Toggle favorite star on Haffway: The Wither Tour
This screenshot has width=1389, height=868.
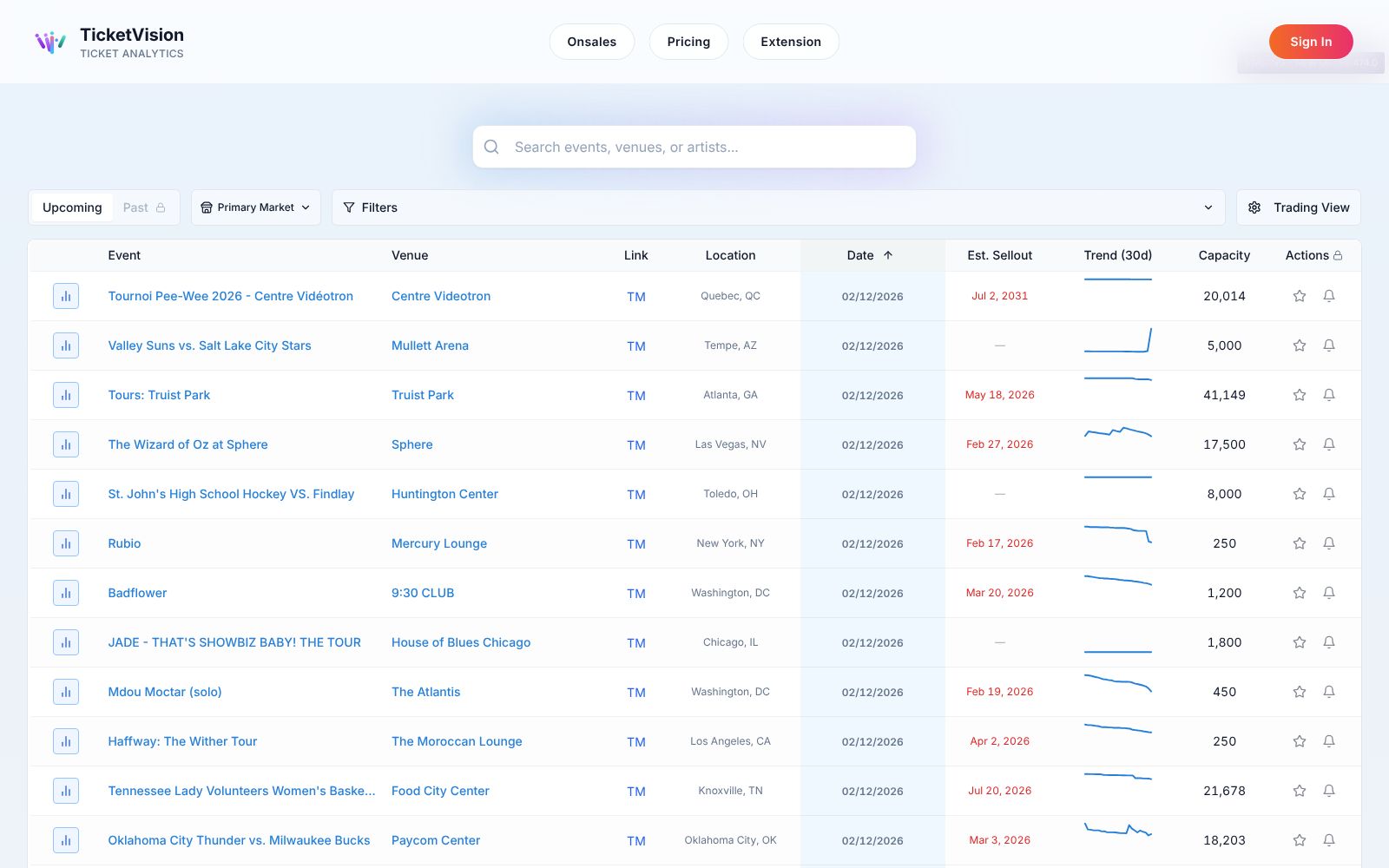[1299, 741]
